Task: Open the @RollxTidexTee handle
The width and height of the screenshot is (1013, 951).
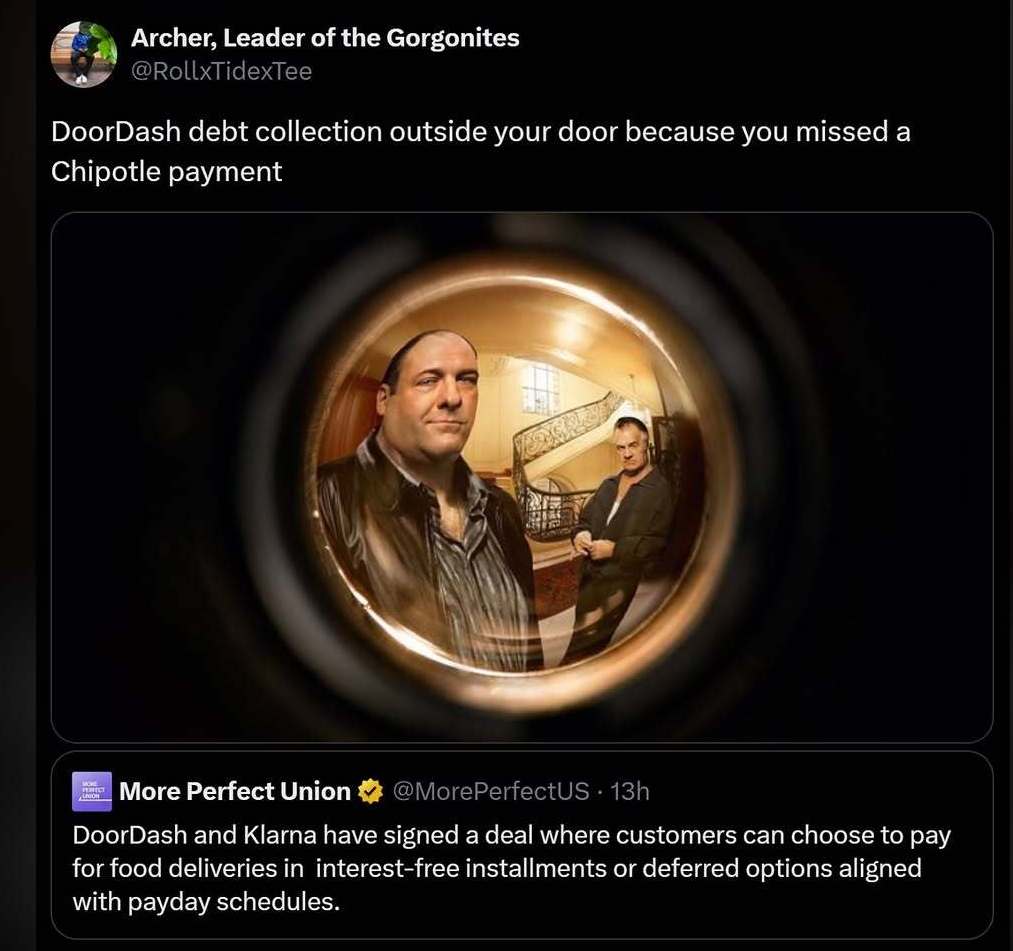Action: click(222, 71)
